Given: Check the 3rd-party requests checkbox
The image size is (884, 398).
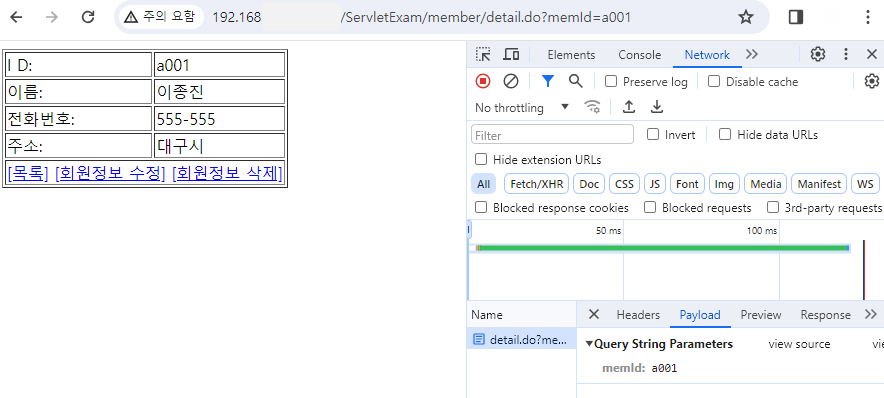Looking at the screenshot, I should 773,207.
